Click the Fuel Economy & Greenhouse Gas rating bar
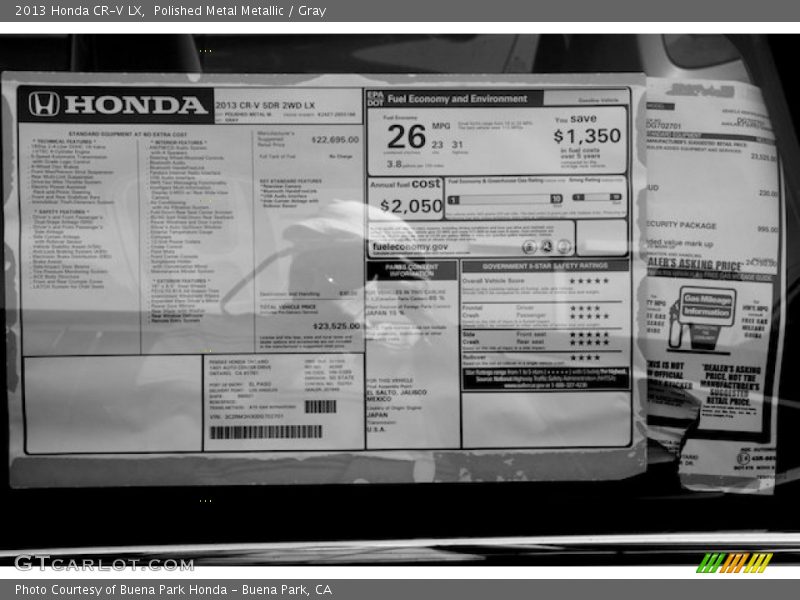Viewport: 800px width, 600px height. 504,199
